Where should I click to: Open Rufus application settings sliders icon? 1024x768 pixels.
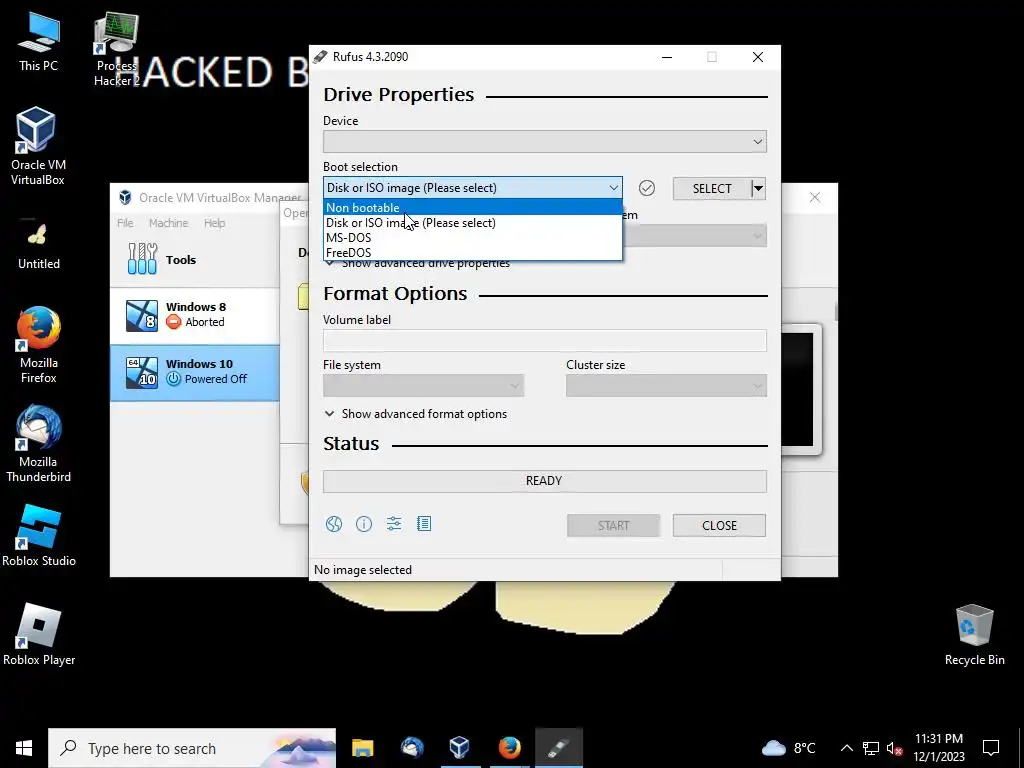394,524
